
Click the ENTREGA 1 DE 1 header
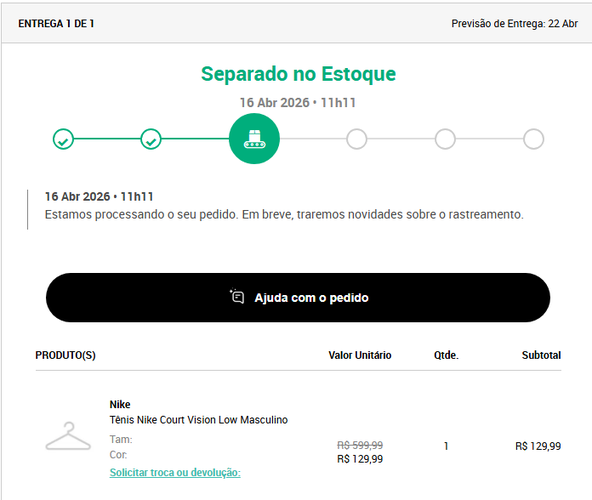(56, 24)
